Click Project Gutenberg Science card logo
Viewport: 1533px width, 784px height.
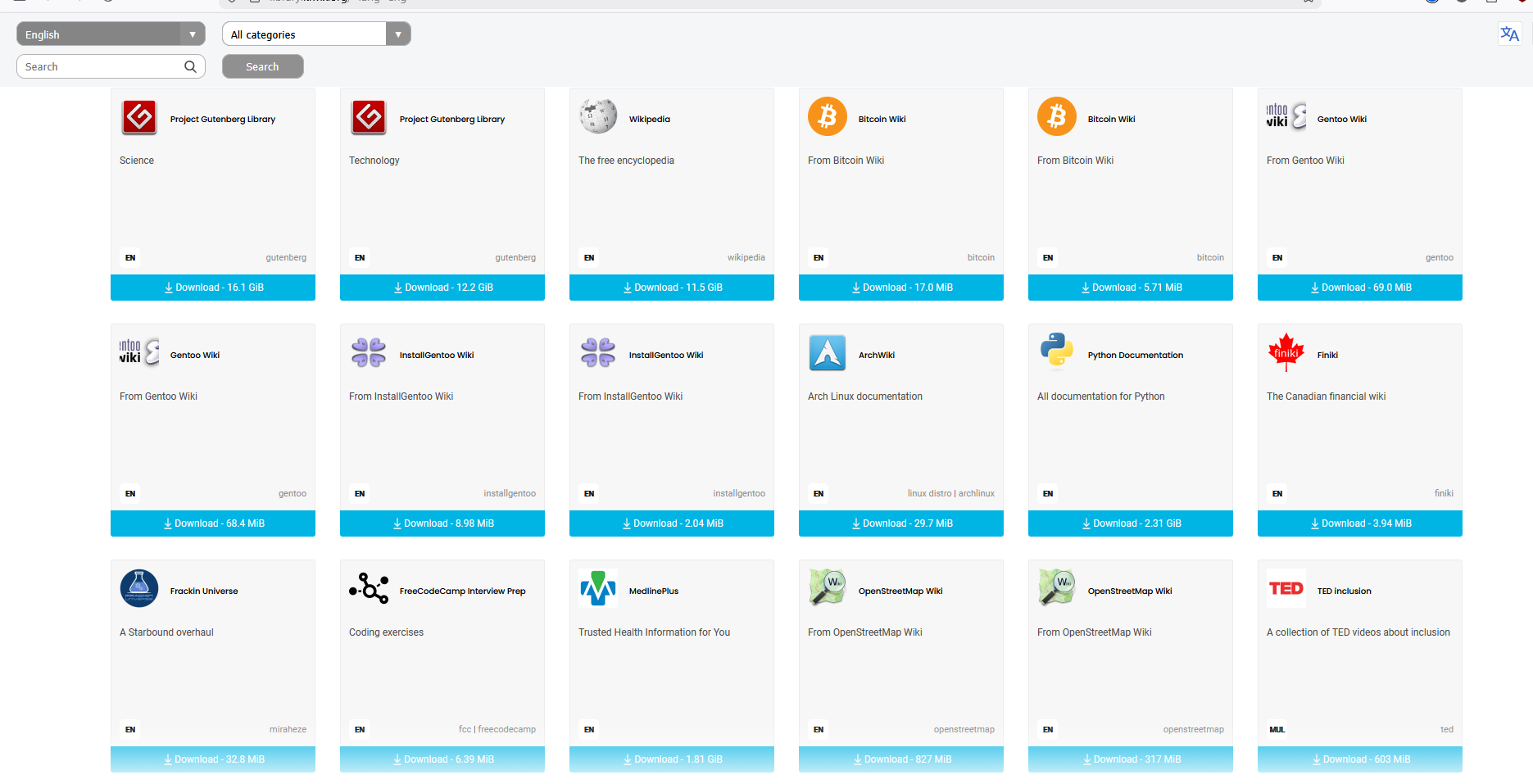coord(139,117)
